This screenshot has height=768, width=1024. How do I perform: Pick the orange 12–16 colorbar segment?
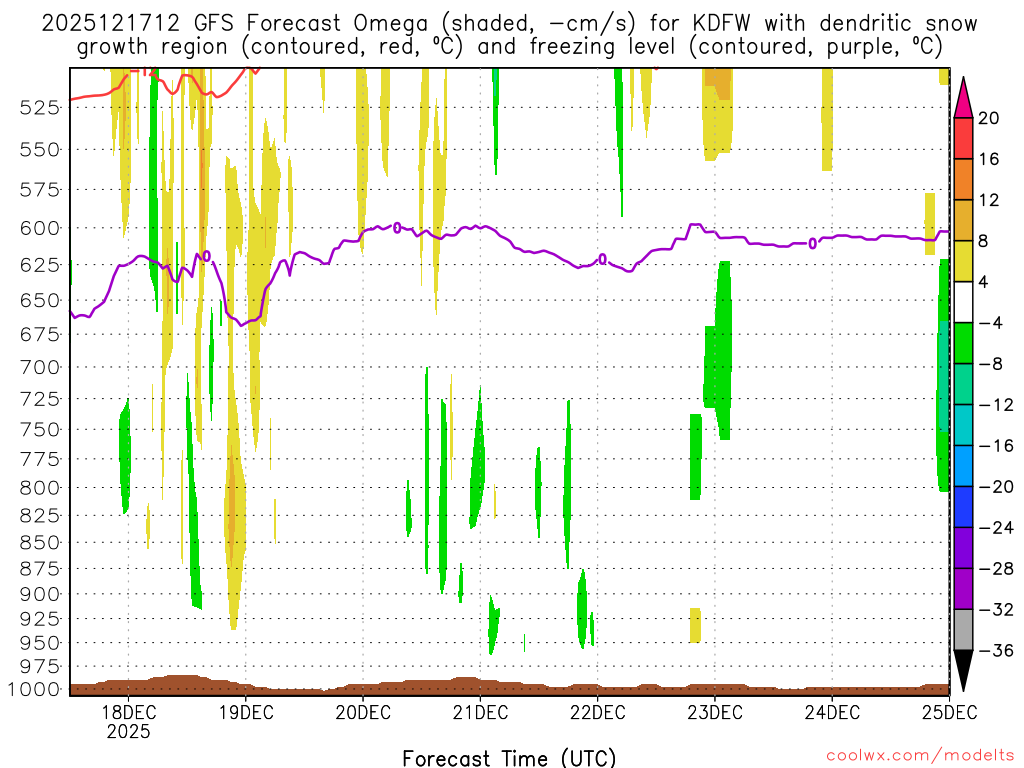963,180
